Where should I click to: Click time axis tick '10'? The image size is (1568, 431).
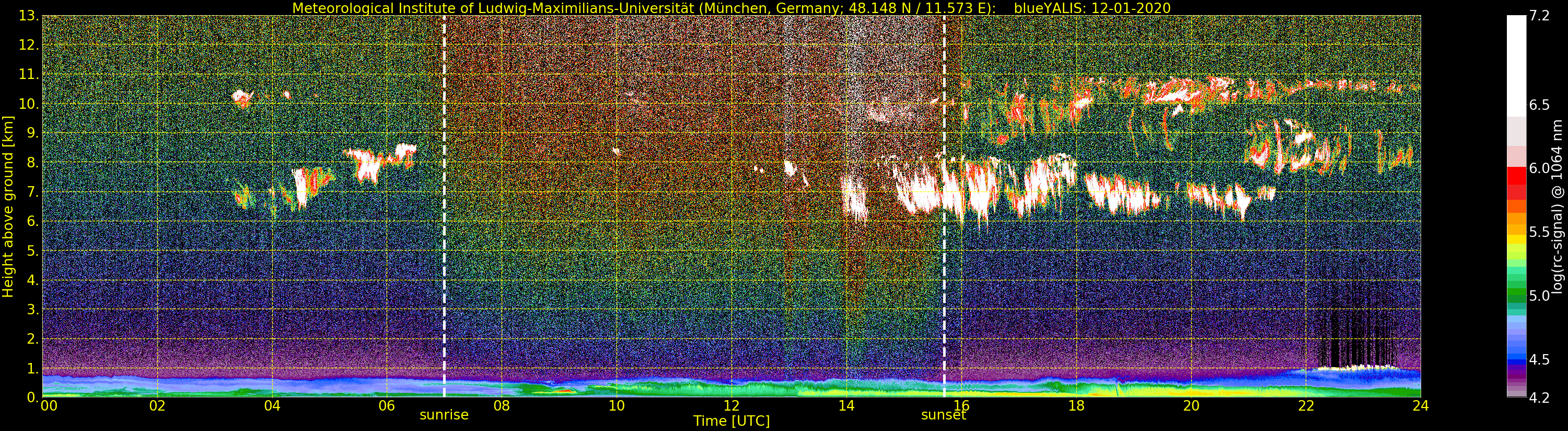(617, 405)
